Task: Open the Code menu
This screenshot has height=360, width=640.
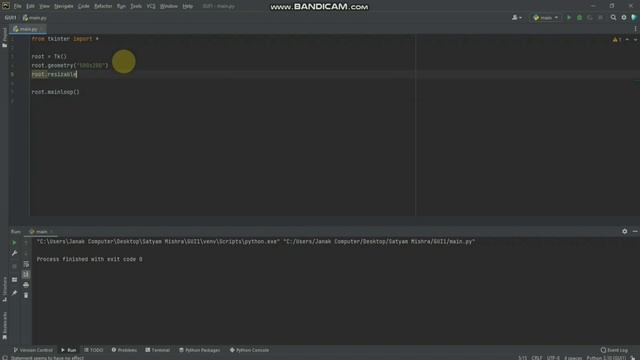Action: (x=84, y=6)
